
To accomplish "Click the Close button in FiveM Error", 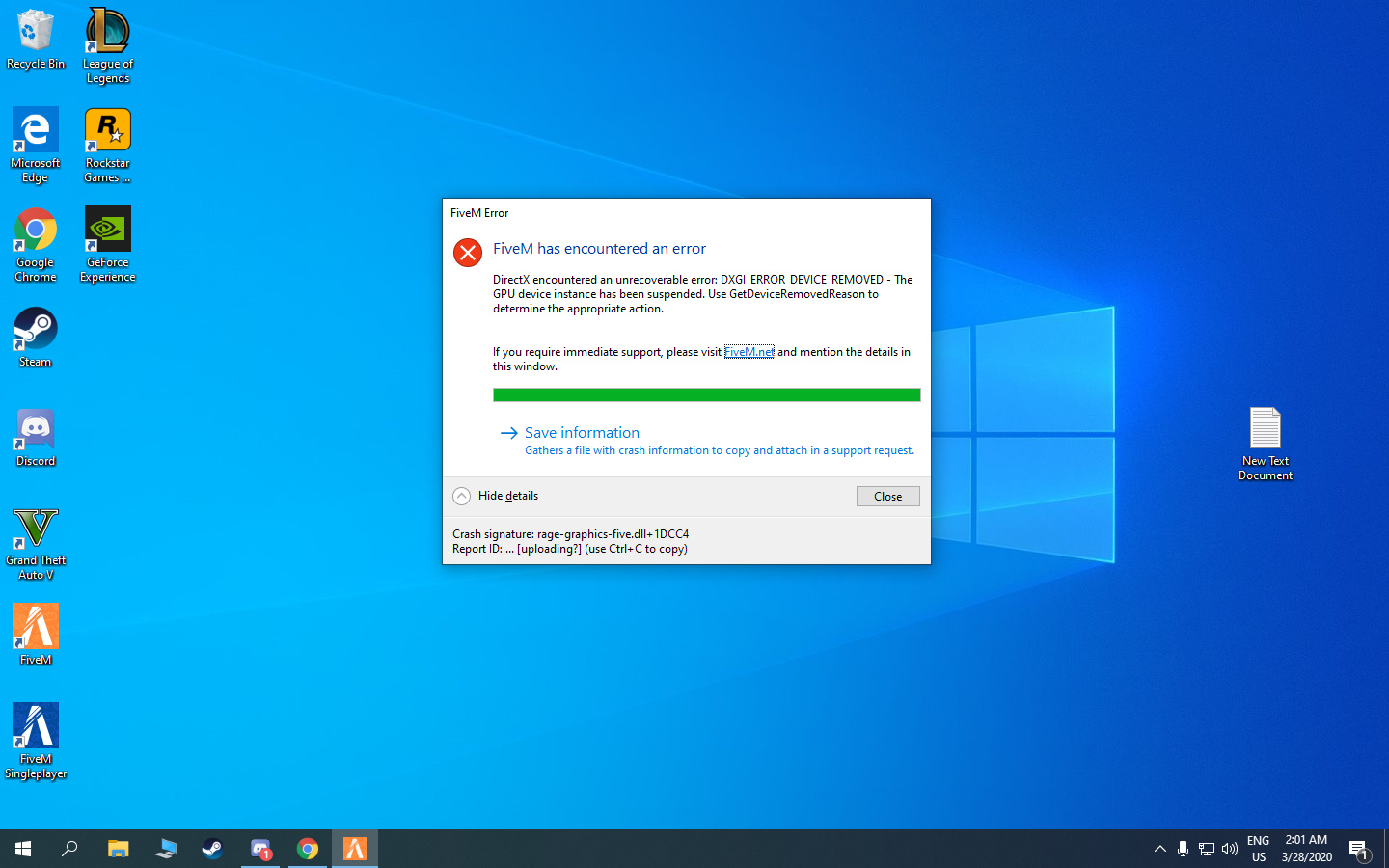I will pos(887,496).
